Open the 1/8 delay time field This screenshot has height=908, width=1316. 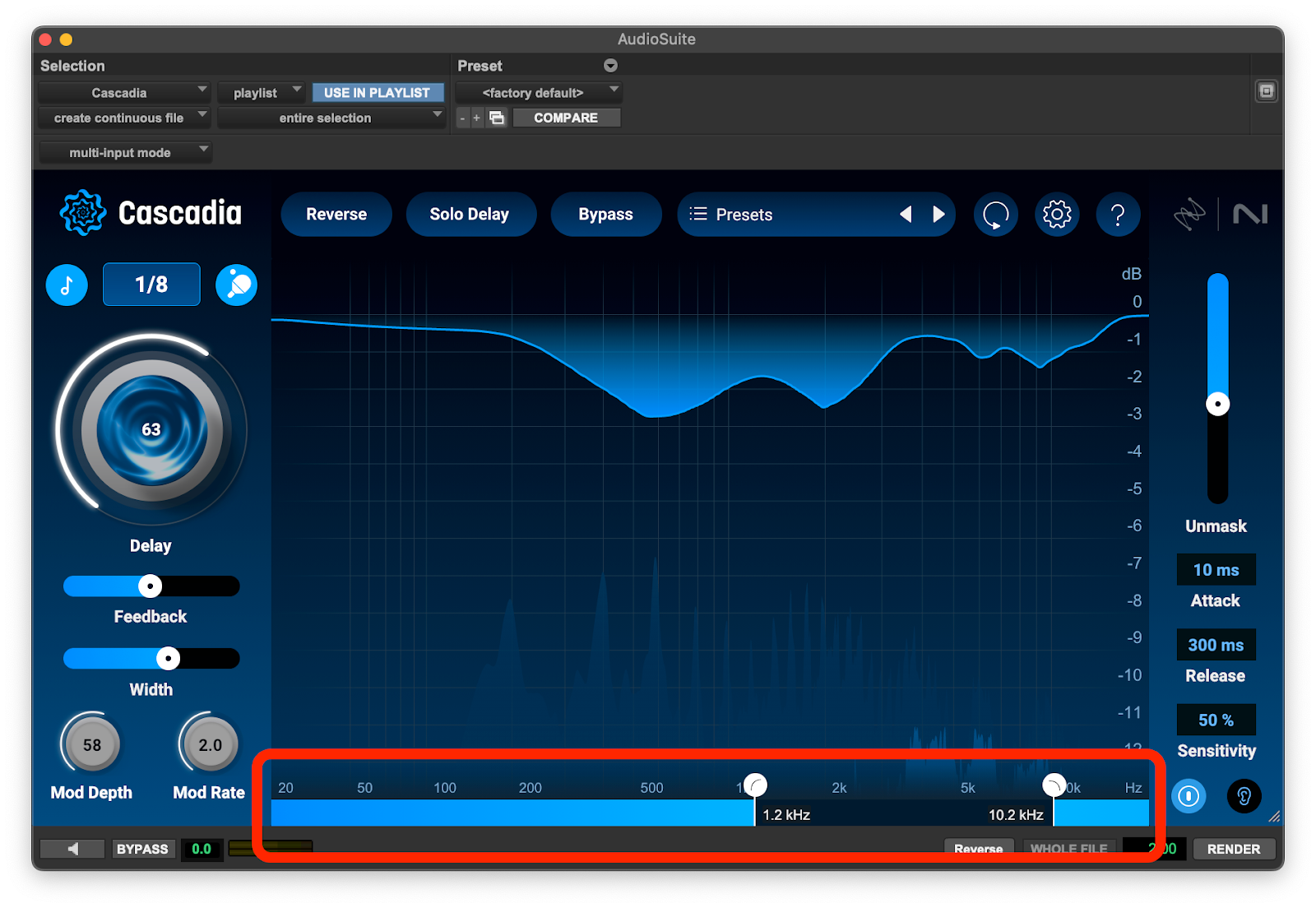(x=151, y=285)
